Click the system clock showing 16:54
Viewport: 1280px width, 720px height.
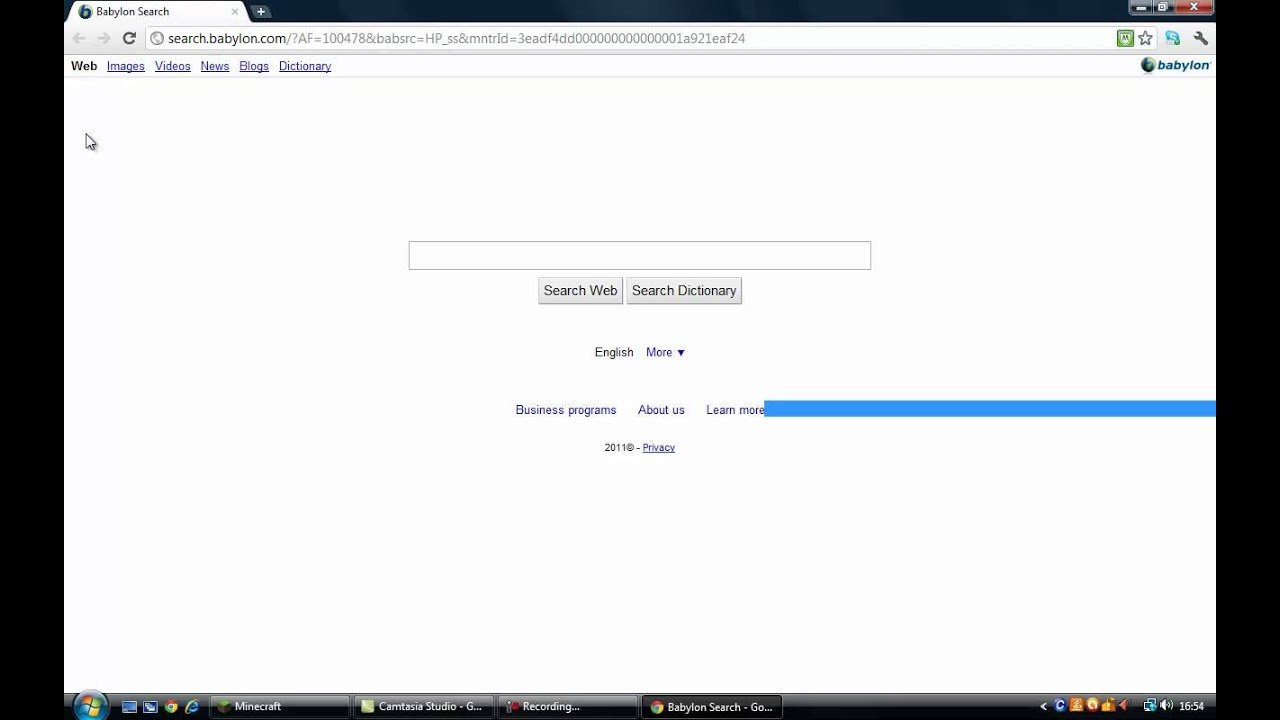[1191, 706]
